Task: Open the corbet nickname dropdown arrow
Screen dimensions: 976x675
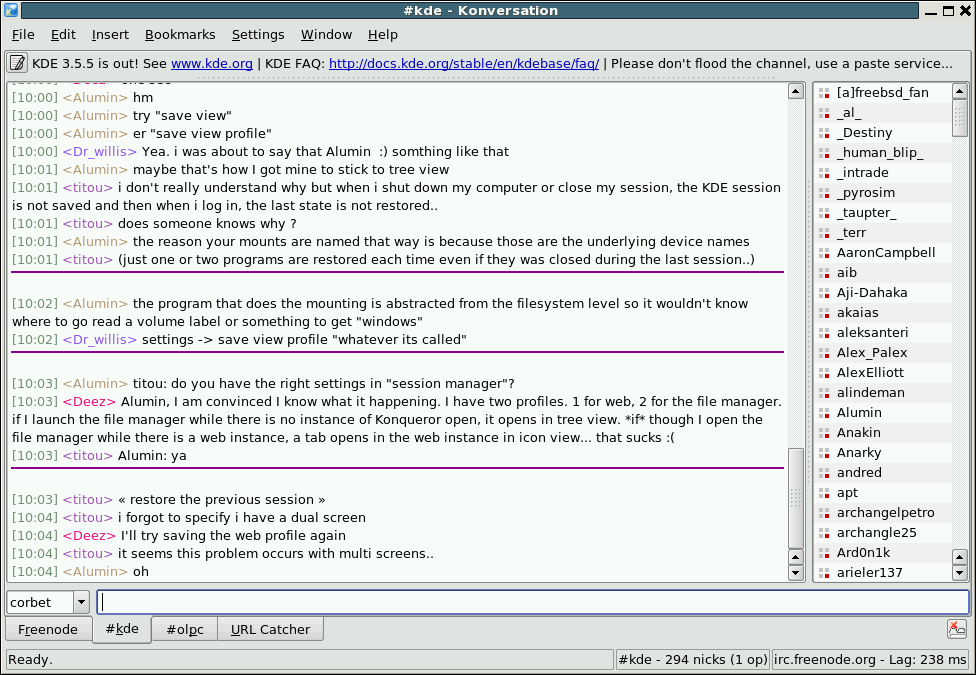Action: (x=82, y=602)
